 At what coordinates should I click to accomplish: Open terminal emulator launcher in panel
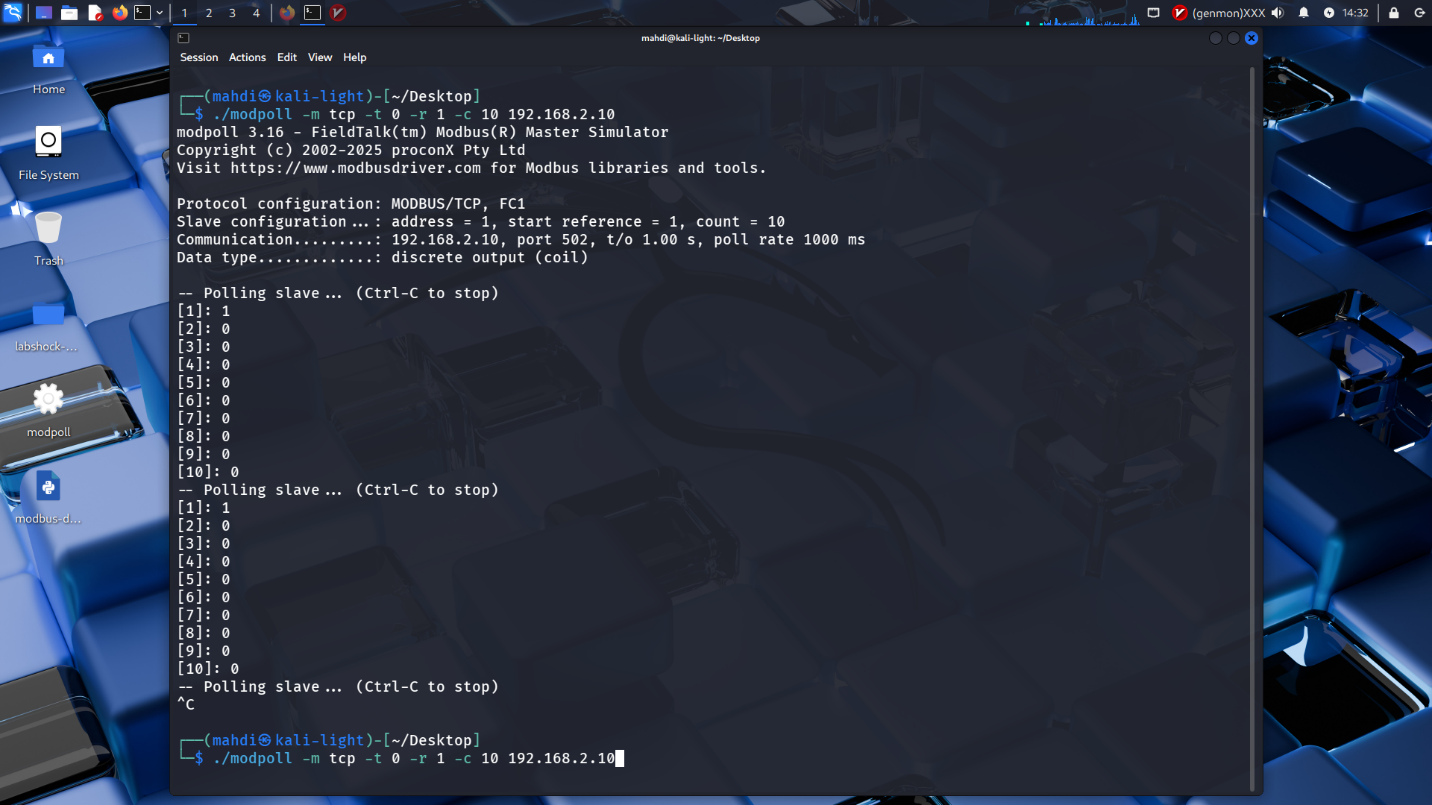[143, 13]
